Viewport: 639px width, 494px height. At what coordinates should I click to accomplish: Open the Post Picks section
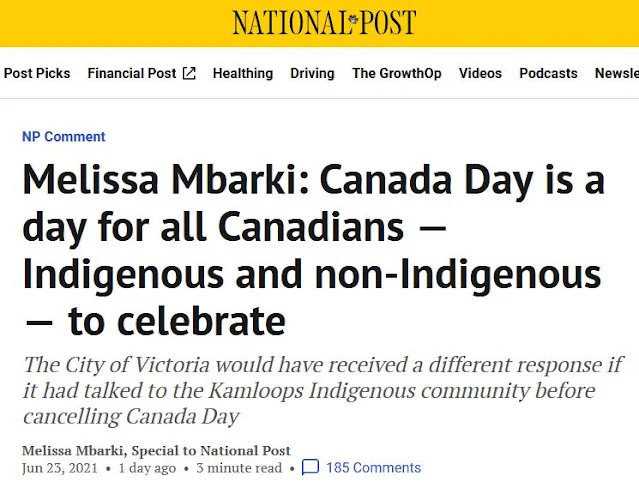tap(37, 73)
